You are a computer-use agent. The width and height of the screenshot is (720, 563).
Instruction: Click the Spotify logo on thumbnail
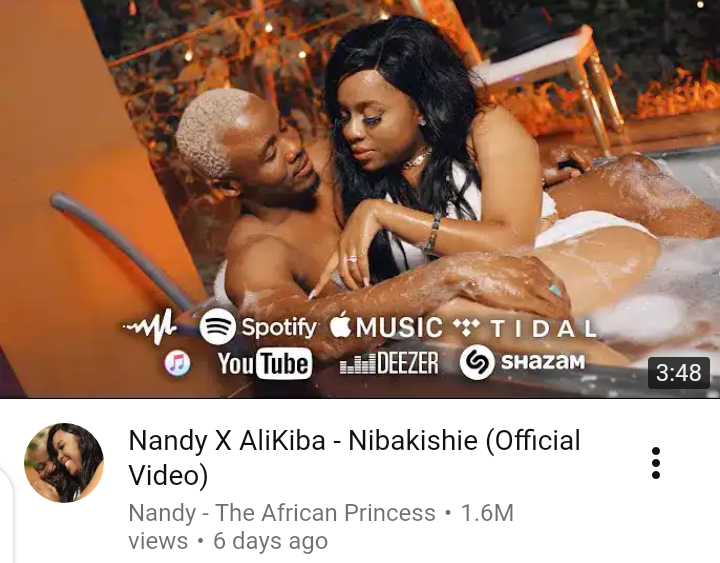pyautogui.click(x=258, y=327)
